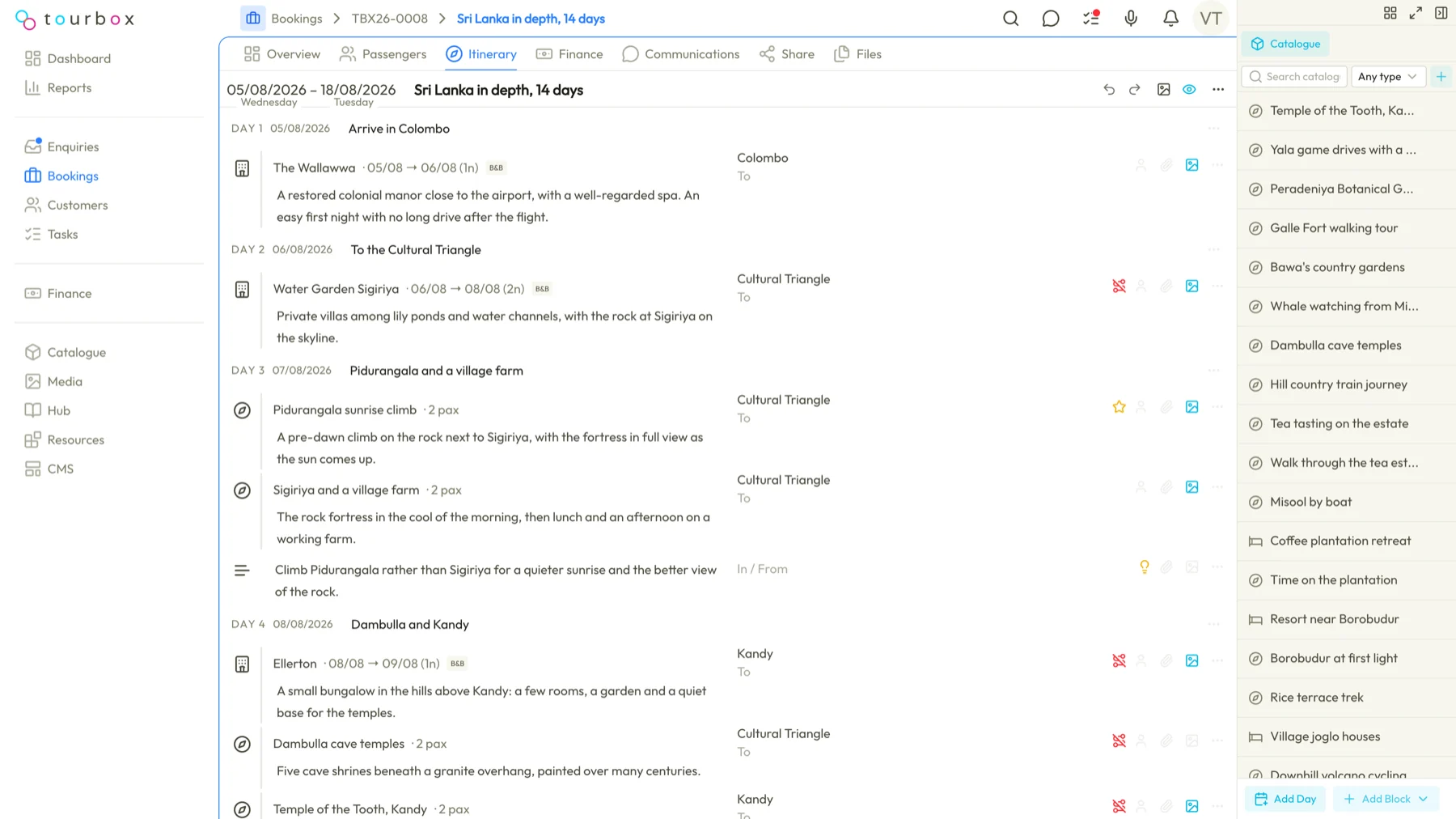1456x819 pixels.
Task: Click TBX26-0008 breadcrumb link
Action: [390, 19]
